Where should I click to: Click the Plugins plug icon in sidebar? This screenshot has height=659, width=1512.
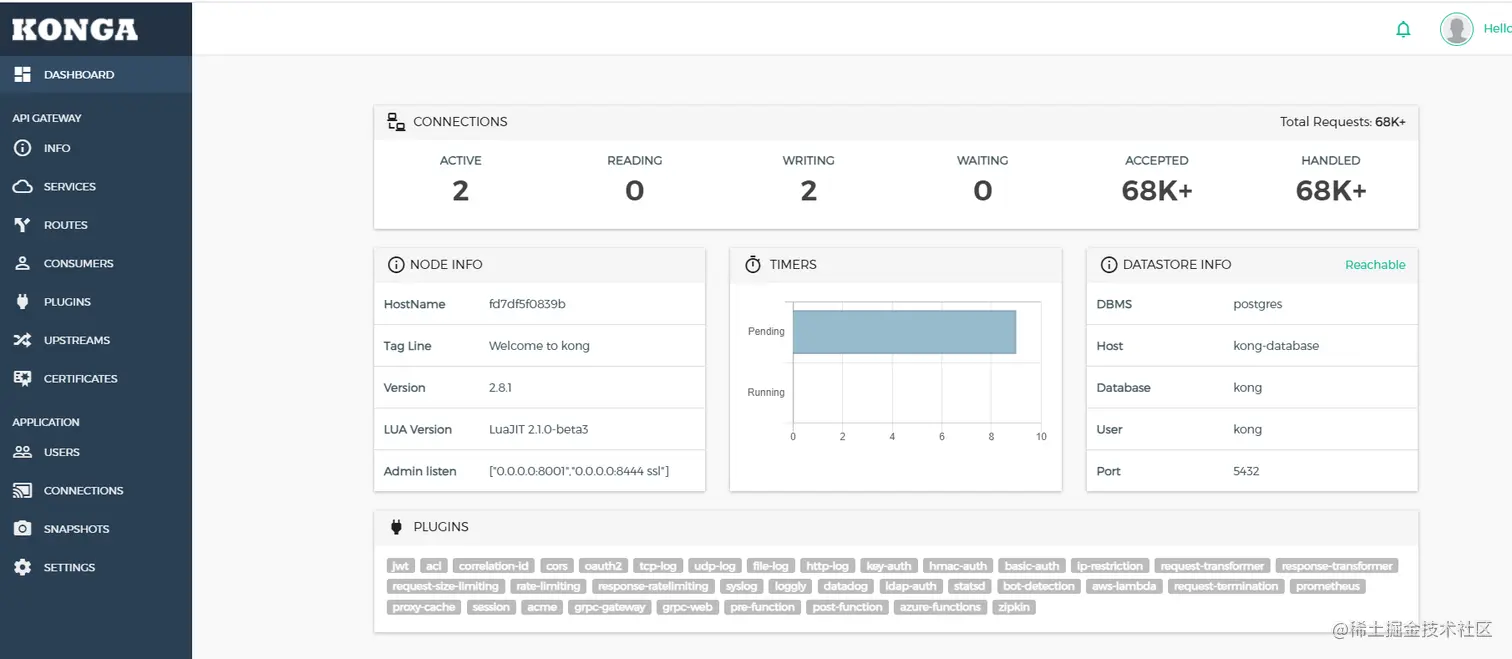(x=22, y=301)
